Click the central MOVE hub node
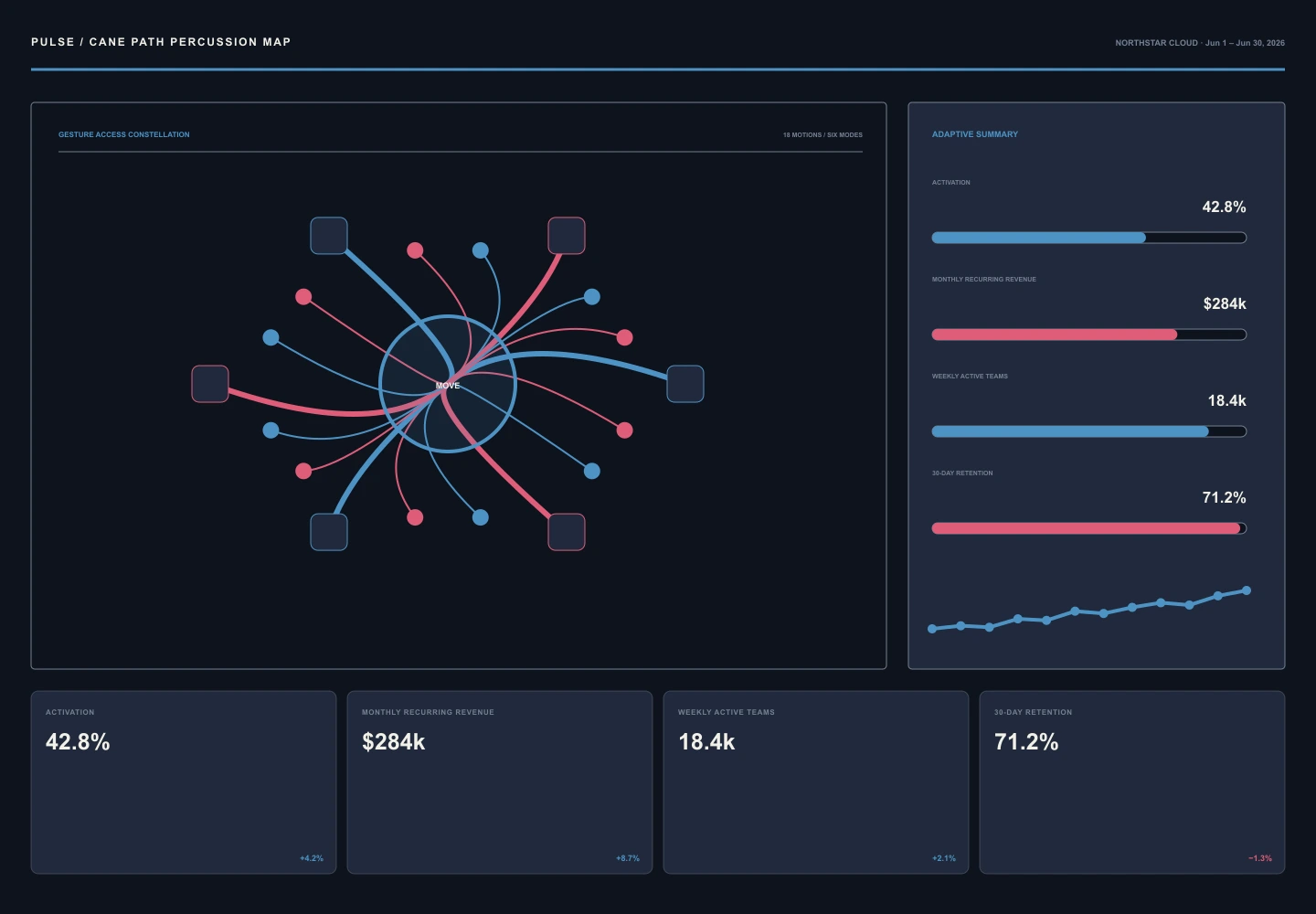 point(448,384)
